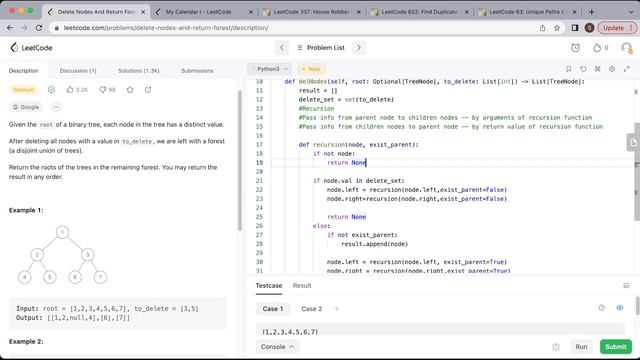Go to next problem arrow
Viewport: 640px width, 360px height.
pos(359,48)
